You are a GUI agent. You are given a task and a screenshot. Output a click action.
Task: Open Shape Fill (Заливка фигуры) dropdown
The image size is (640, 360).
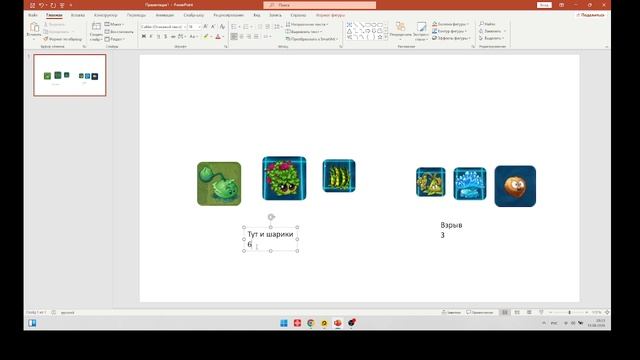pyautogui.click(x=451, y=24)
